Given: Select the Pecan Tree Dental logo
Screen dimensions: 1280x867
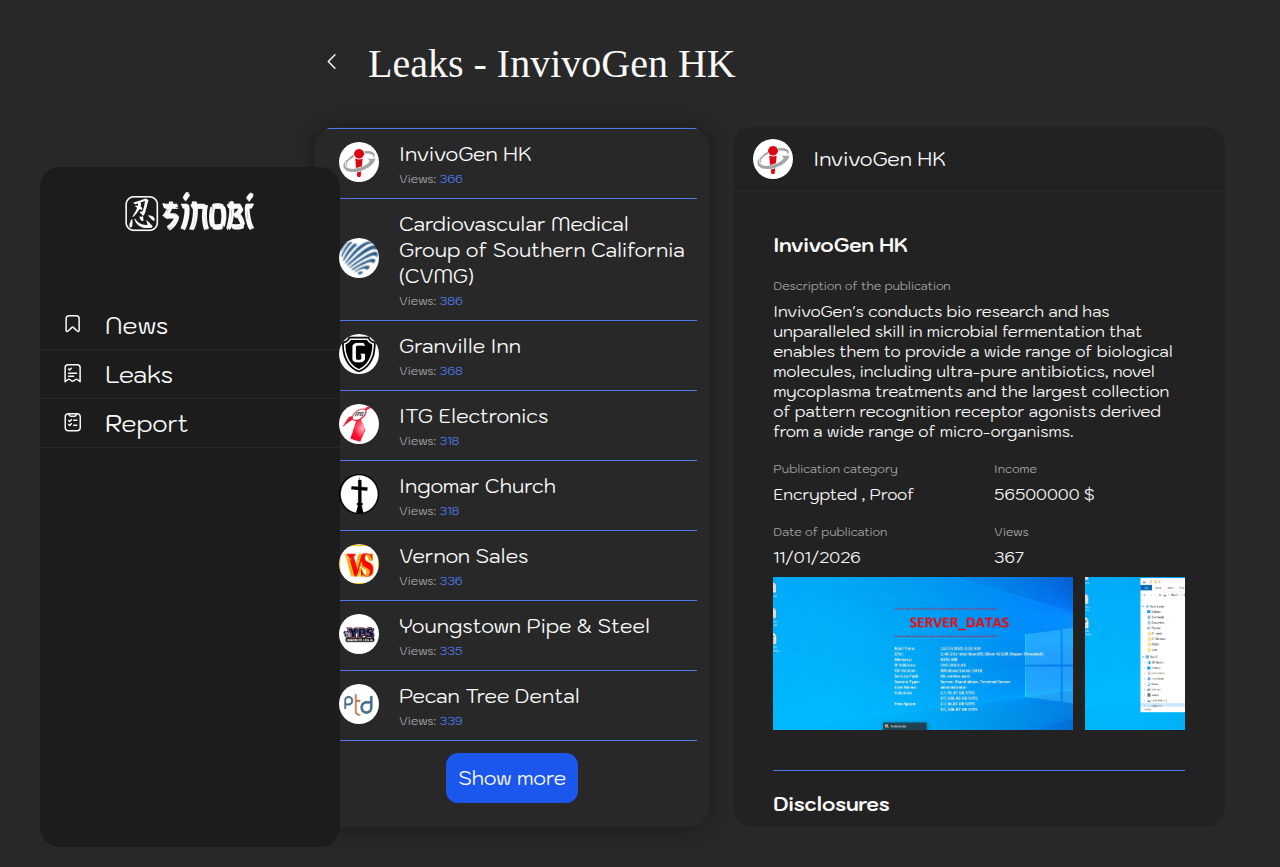Looking at the screenshot, I should [359, 704].
